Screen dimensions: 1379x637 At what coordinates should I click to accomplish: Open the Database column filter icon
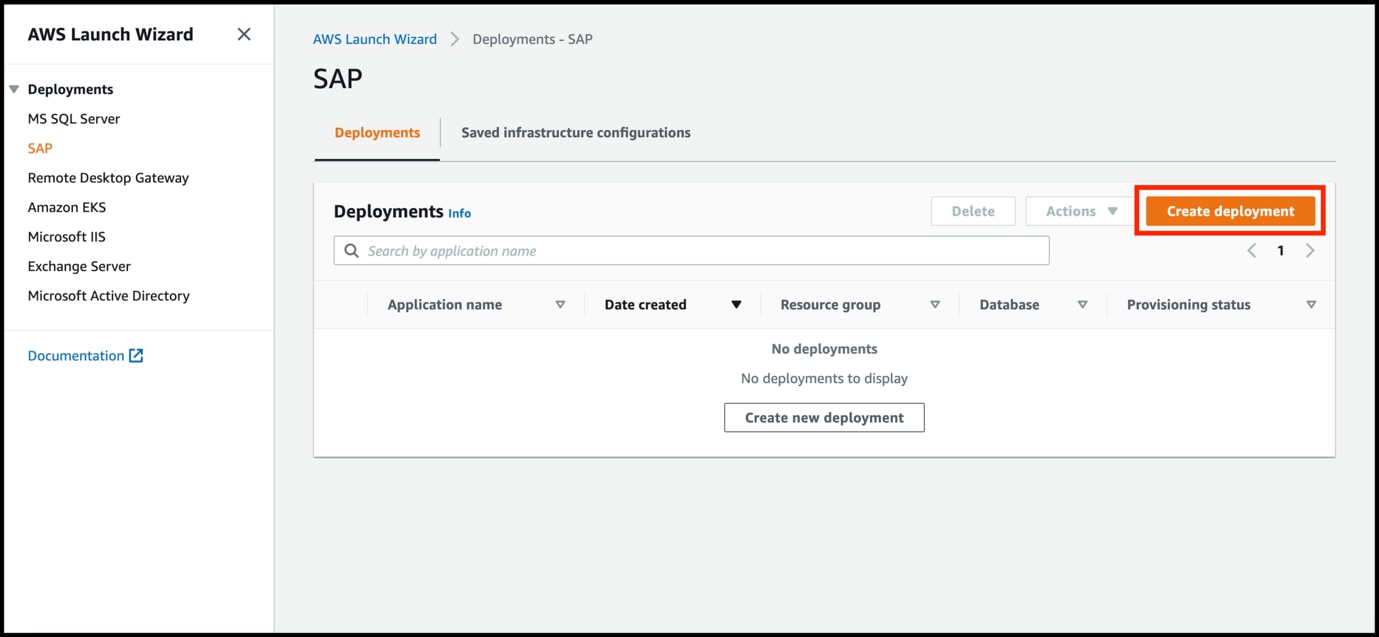[1082, 304]
